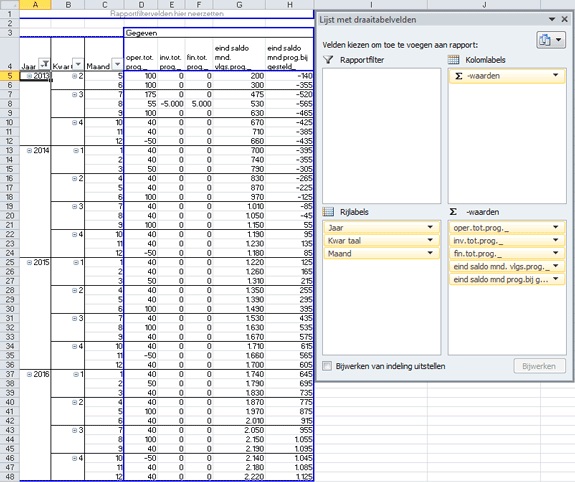Open the Kwartaal column filter dropdown
The width and height of the screenshot is (575, 482).
pyautogui.click(x=78, y=65)
